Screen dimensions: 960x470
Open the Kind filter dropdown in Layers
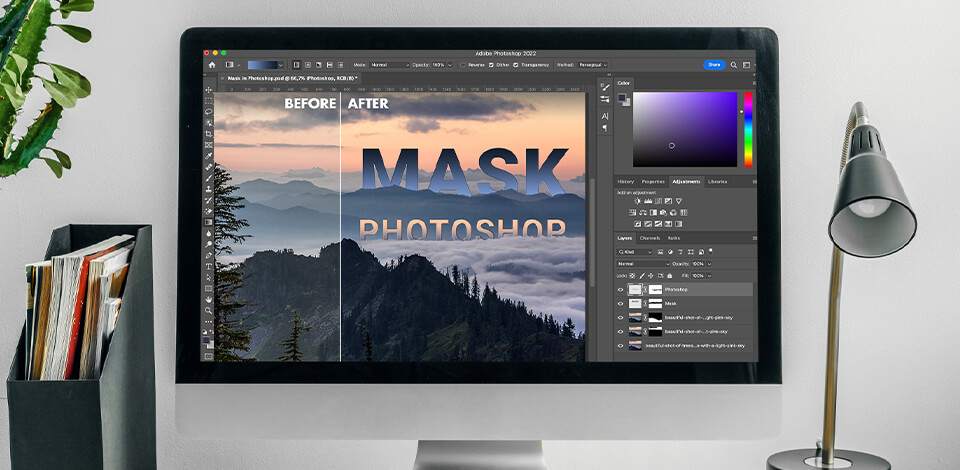[634, 252]
